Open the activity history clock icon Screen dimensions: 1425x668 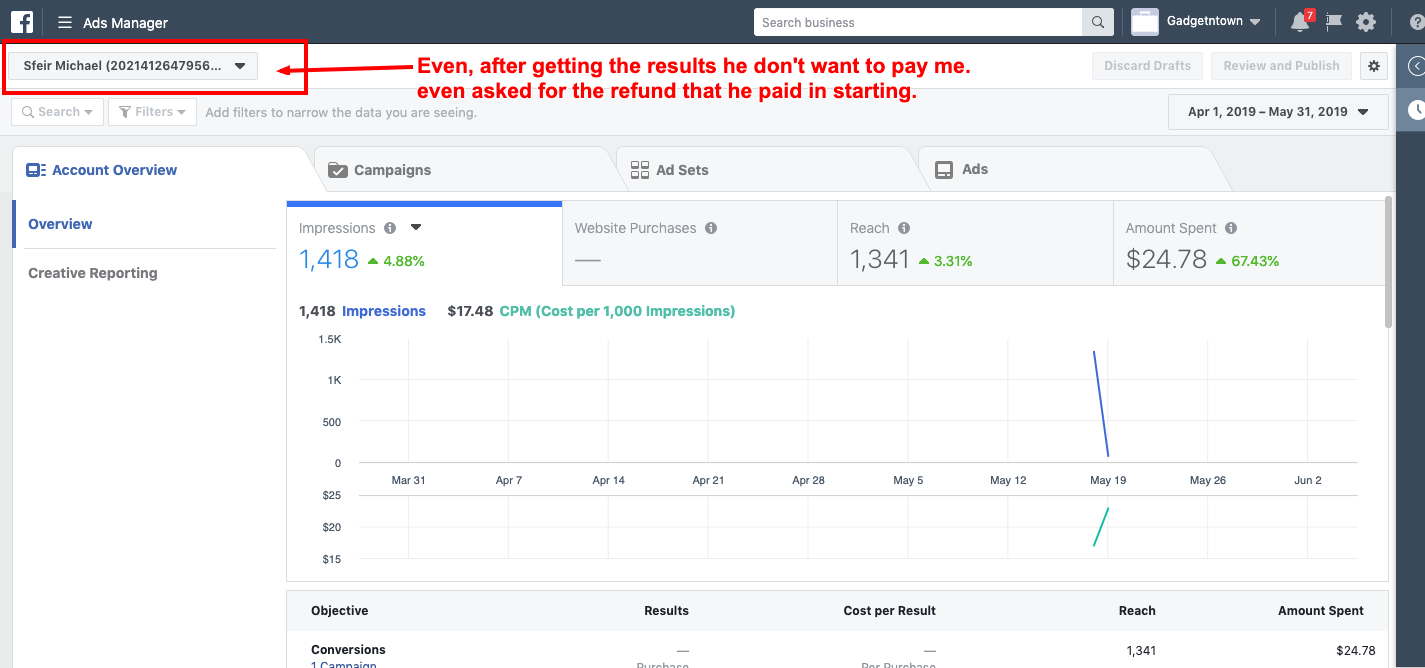pyautogui.click(x=1416, y=110)
